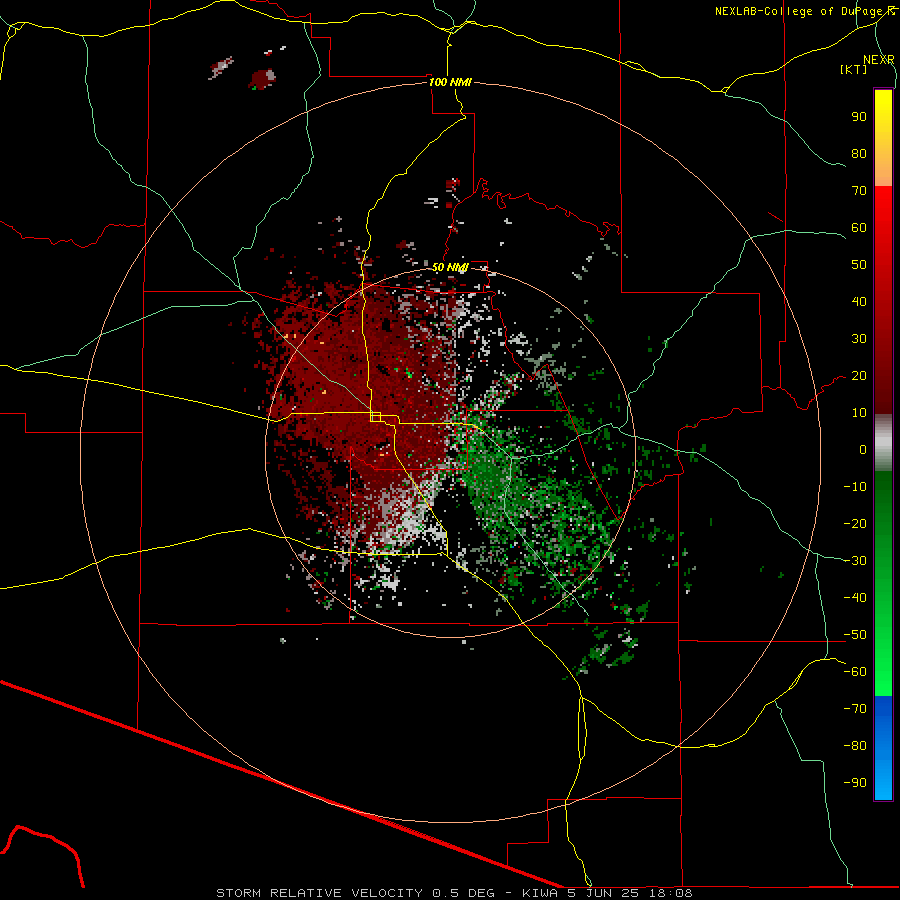The height and width of the screenshot is (900, 900).
Task: Click the -60 value on the velocity scale
Action: point(855,672)
